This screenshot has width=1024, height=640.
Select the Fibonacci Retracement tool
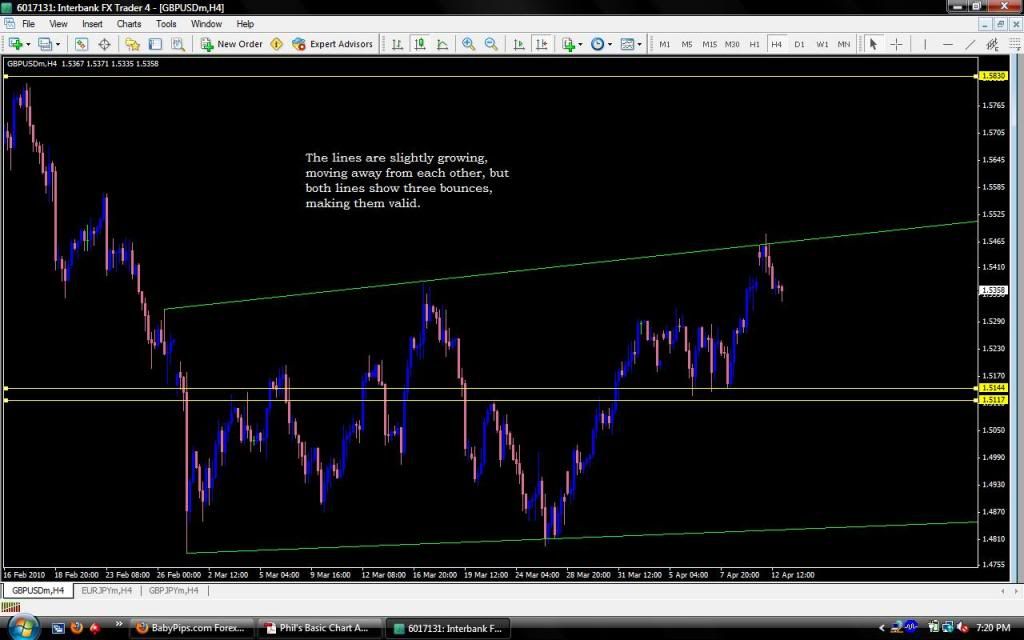coord(1015,44)
